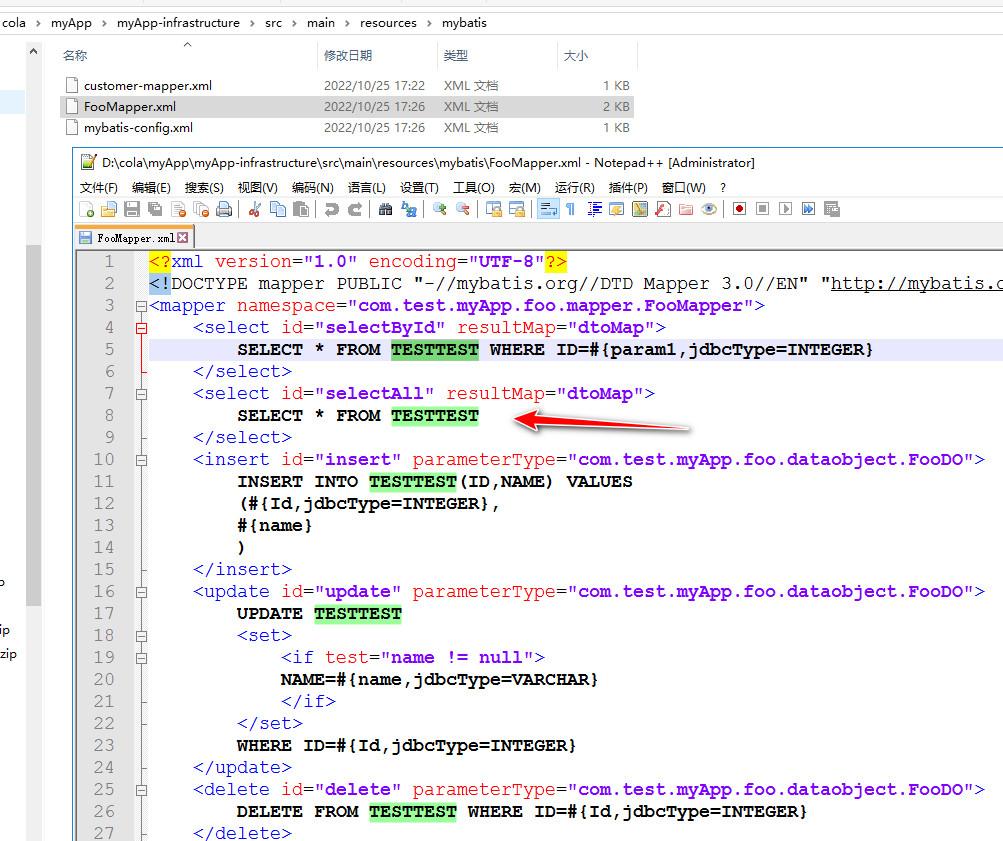The width and height of the screenshot is (1003, 841).
Task: Click the Paste toolbar icon
Action: pyautogui.click(x=301, y=209)
